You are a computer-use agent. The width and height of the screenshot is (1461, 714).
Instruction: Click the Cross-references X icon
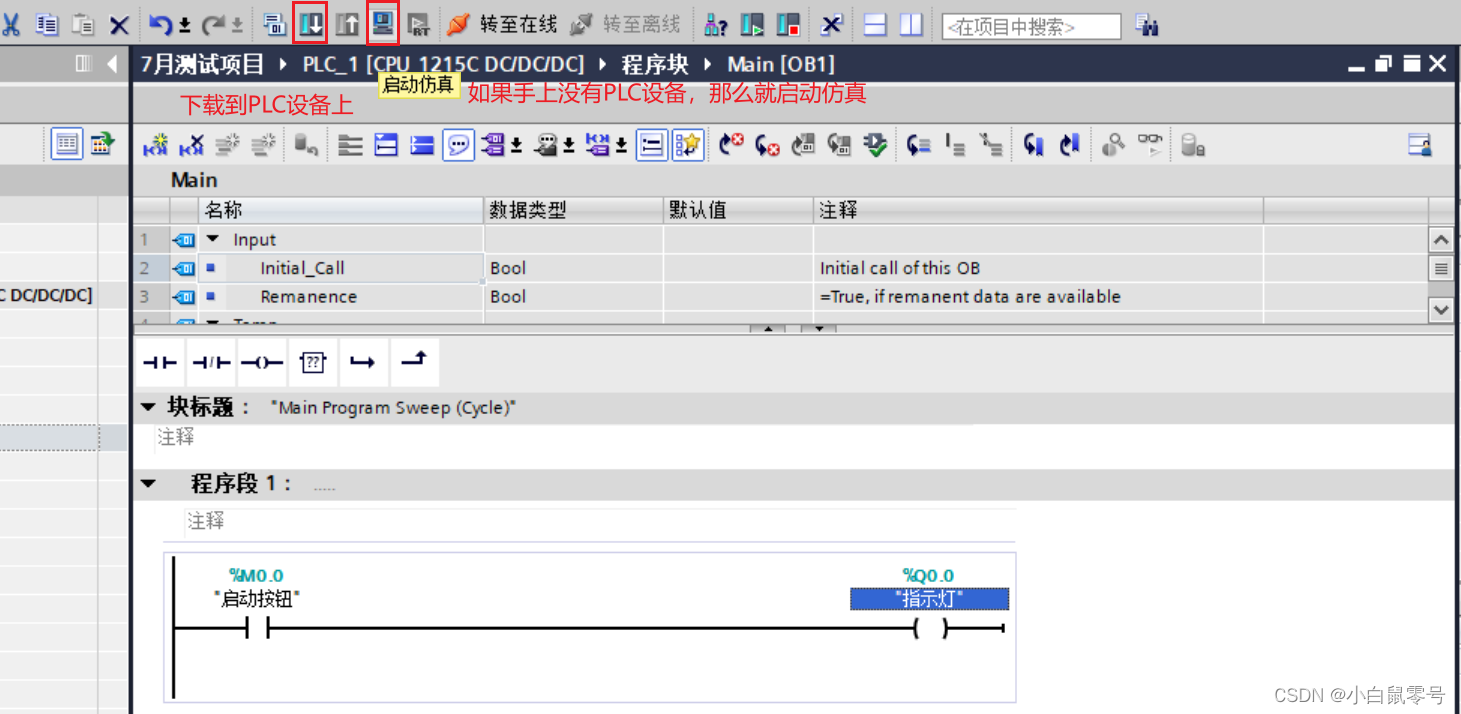831,25
